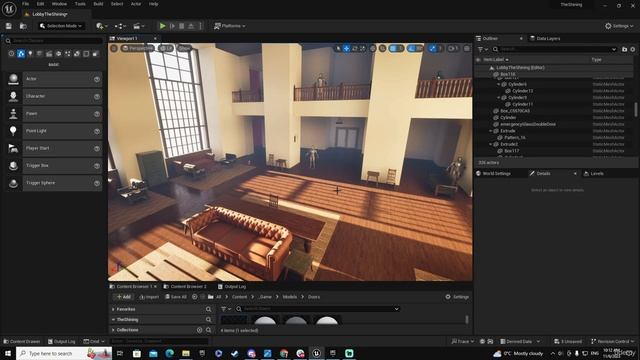Click Save All in Content Browser
The image size is (640, 360).
pos(176,297)
